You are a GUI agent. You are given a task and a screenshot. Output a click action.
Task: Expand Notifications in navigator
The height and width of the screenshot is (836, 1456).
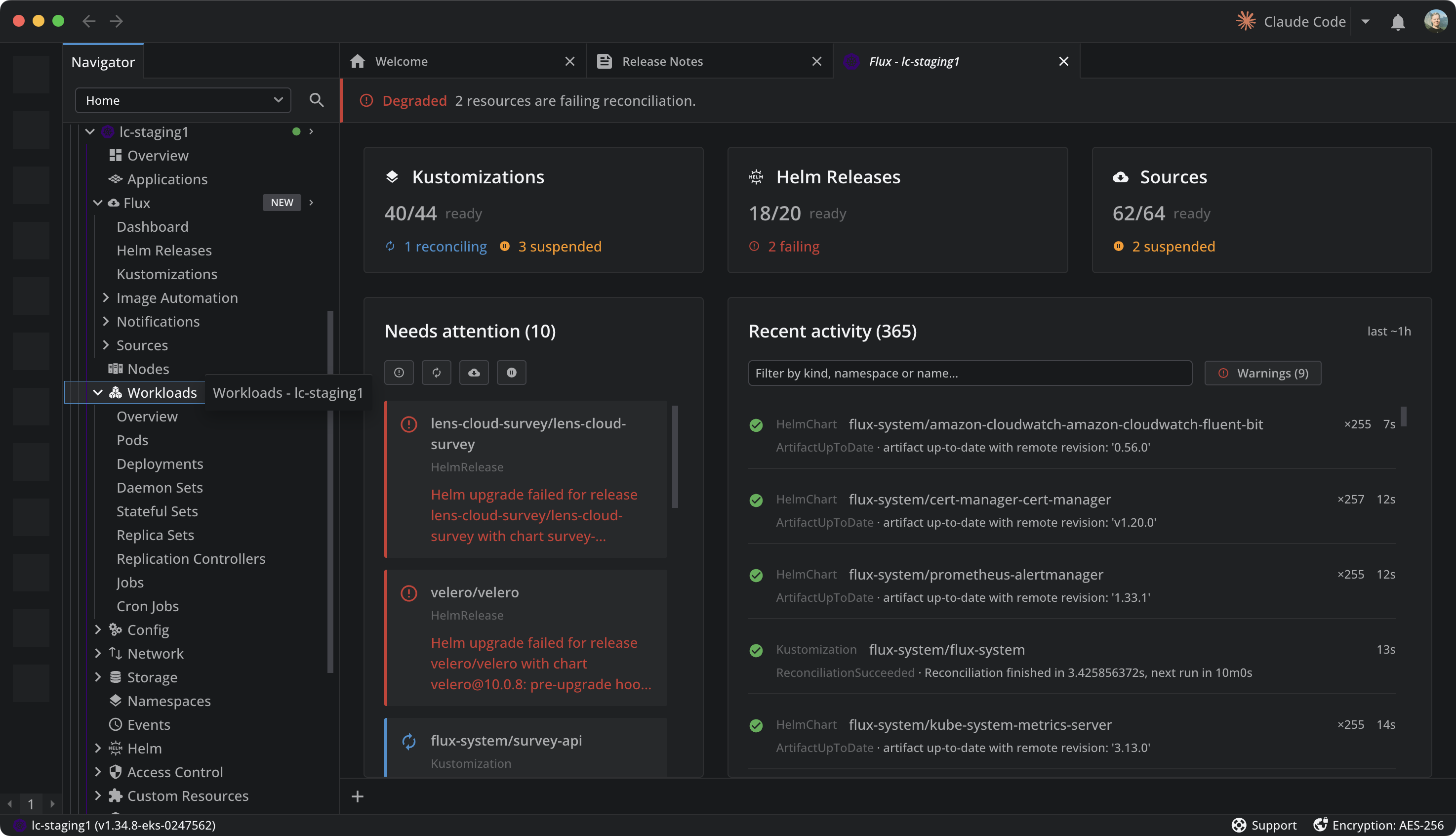[106, 321]
